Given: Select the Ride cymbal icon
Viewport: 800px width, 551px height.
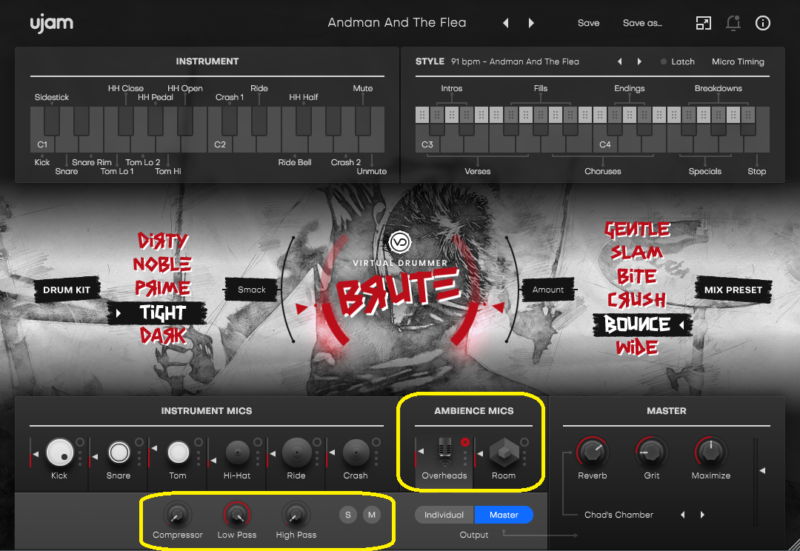Looking at the screenshot, I should (x=296, y=452).
